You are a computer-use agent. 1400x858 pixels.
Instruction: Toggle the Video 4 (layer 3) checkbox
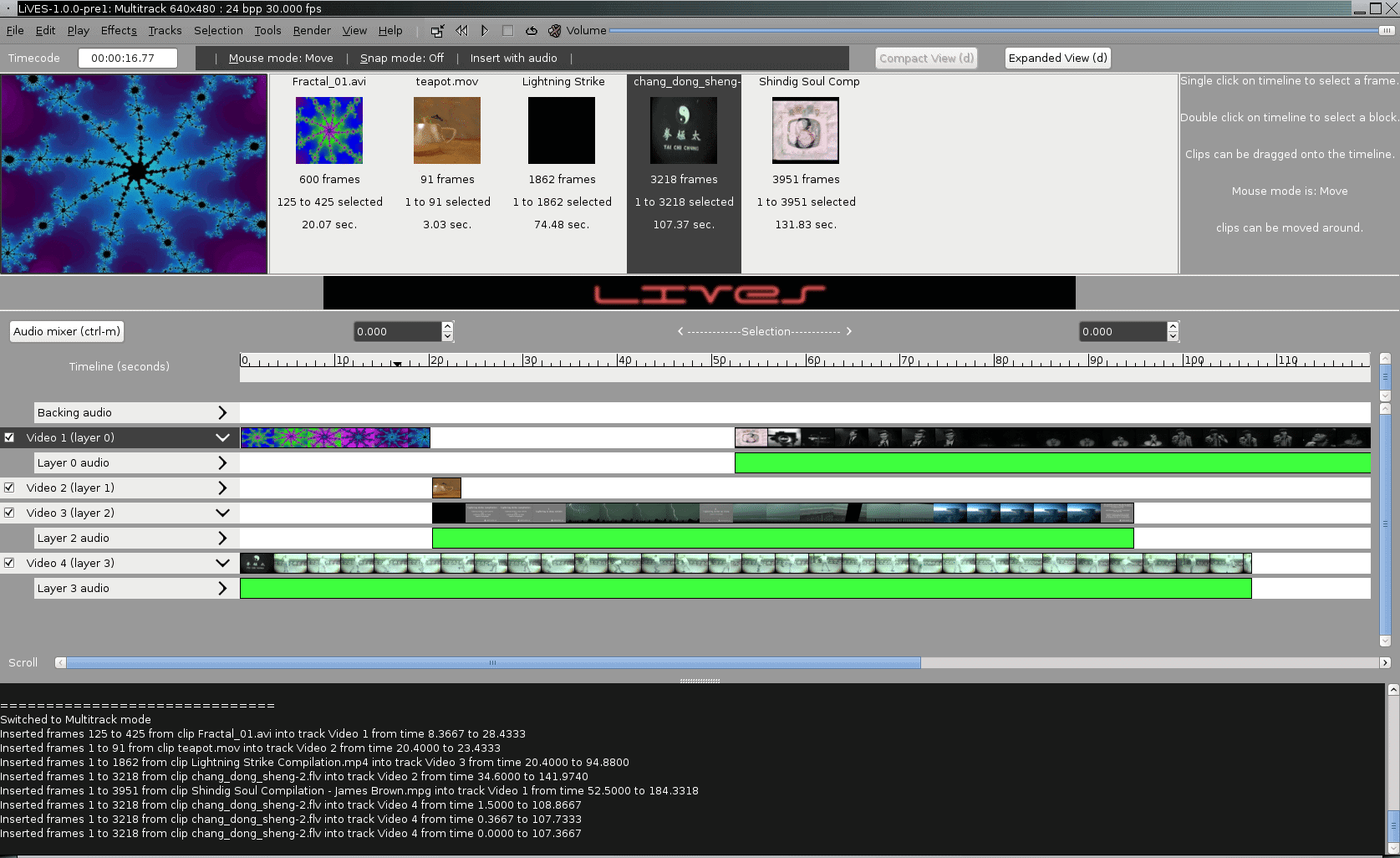point(9,563)
